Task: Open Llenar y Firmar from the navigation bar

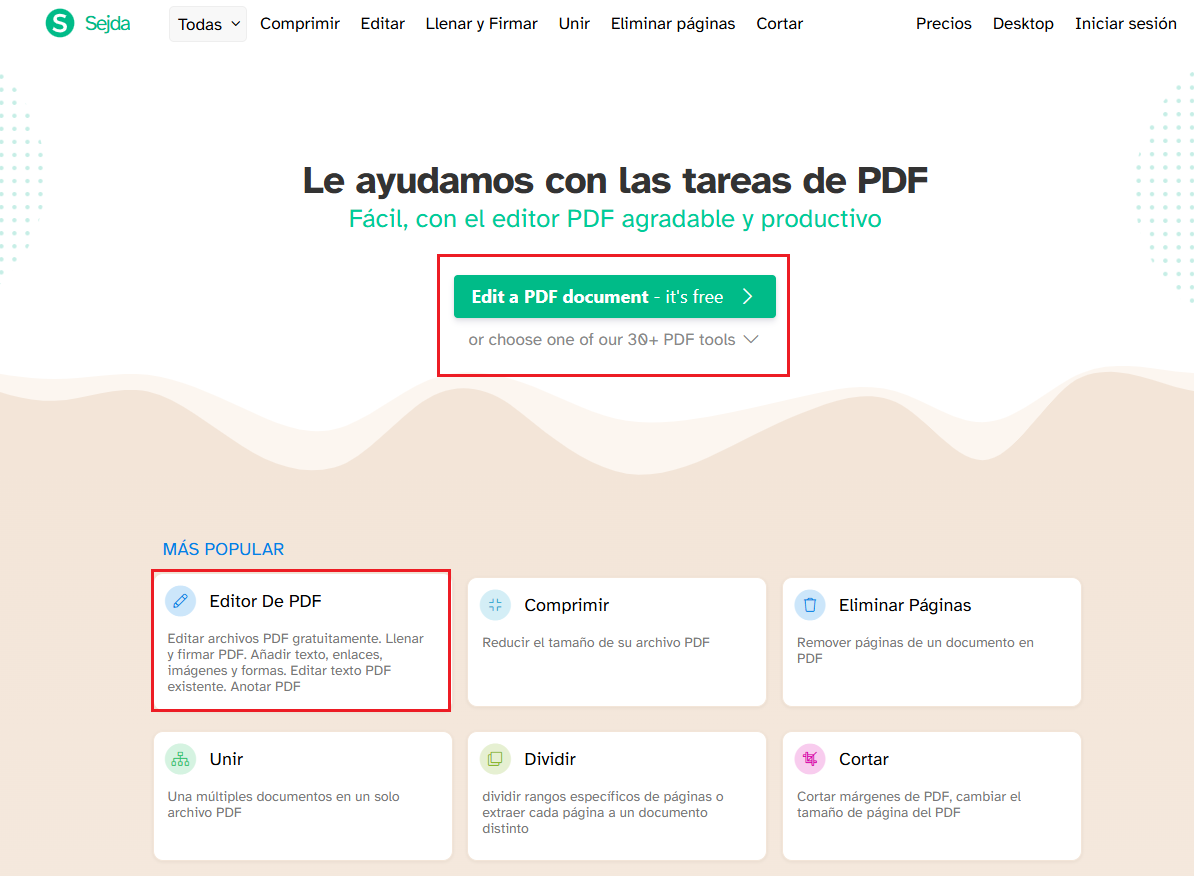Action: tap(481, 23)
